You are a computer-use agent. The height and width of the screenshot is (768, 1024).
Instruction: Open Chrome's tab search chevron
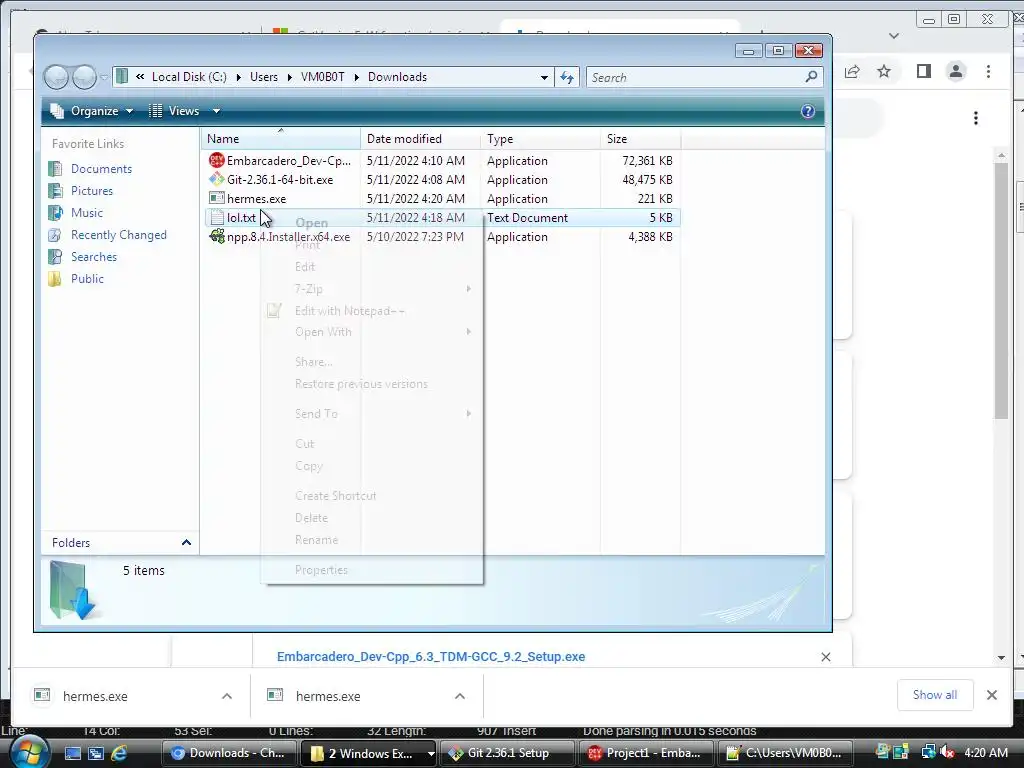point(894,35)
